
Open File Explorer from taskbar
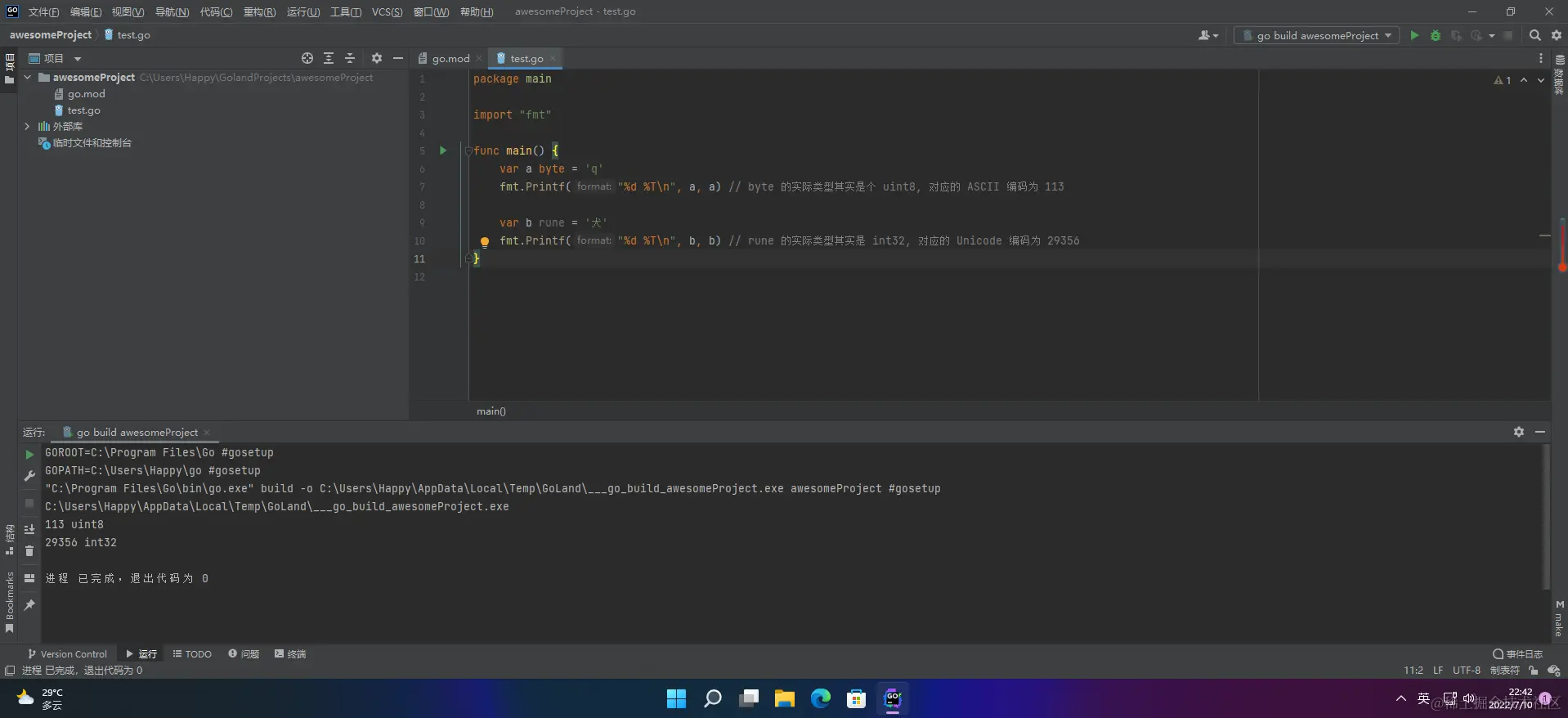(x=785, y=698)
